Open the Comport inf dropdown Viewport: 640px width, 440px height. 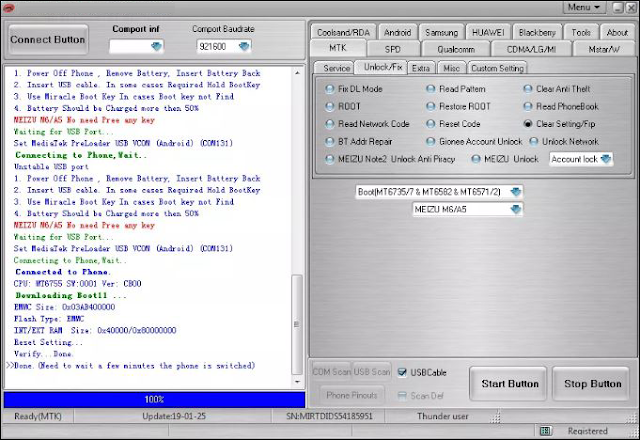pos(157,47)
